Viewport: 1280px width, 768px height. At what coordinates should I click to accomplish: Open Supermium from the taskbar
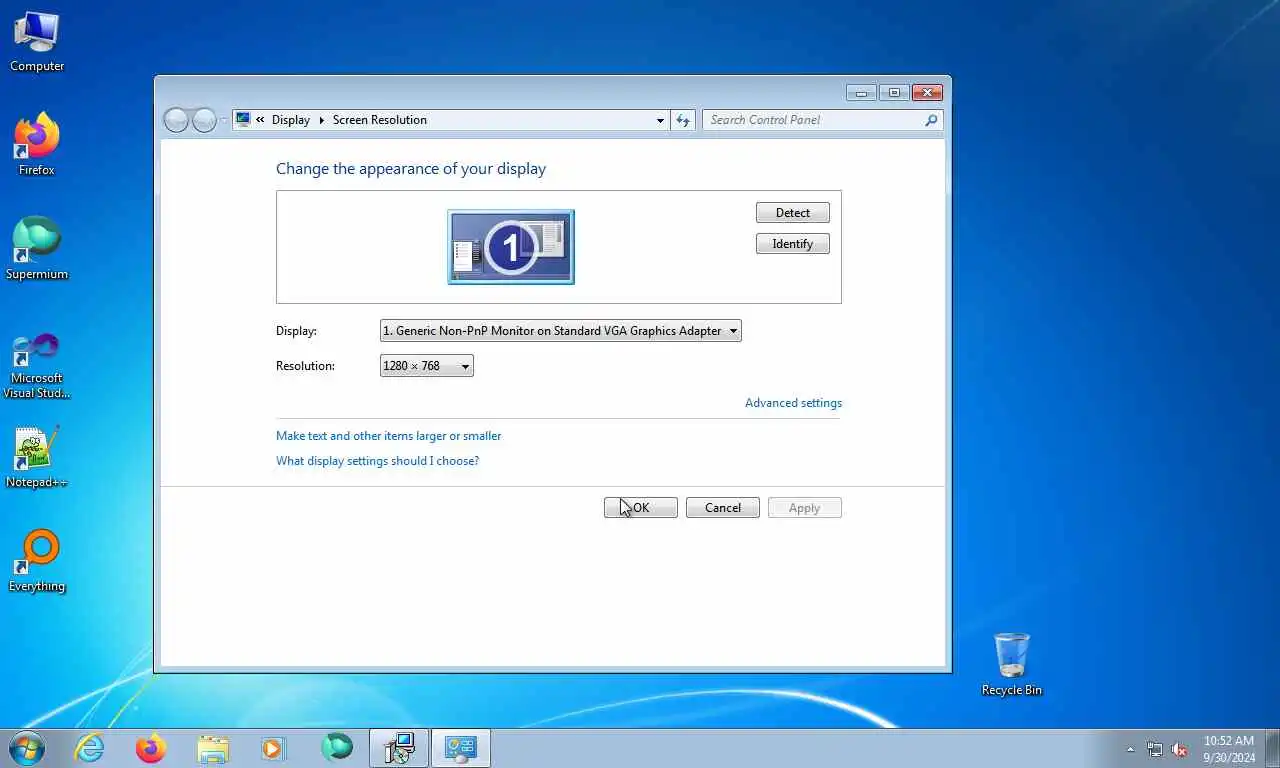[336, 748]
